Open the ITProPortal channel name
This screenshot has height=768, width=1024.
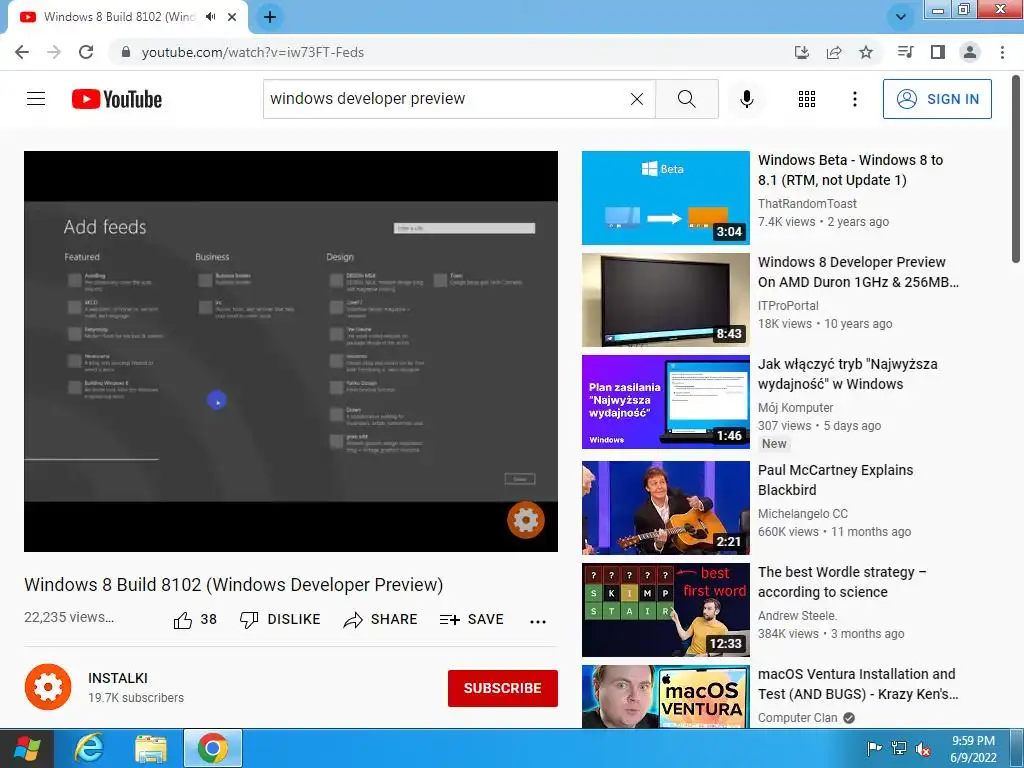click(788, 306)
